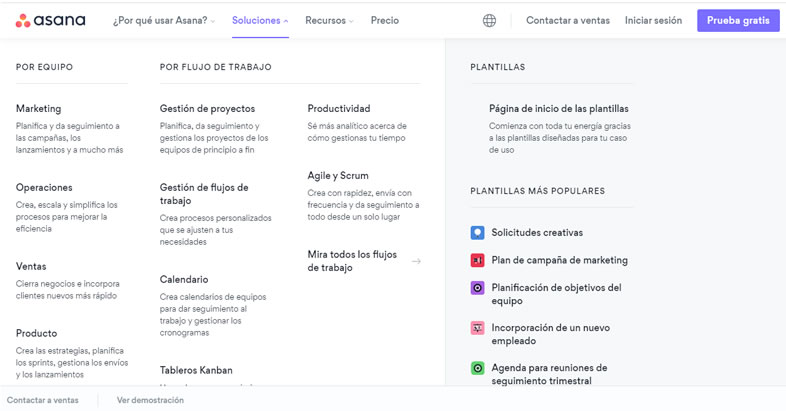Select Plan de campaña de marketing template
The image size is (786, 411).
pyautogui.click(x=559, y=260)
